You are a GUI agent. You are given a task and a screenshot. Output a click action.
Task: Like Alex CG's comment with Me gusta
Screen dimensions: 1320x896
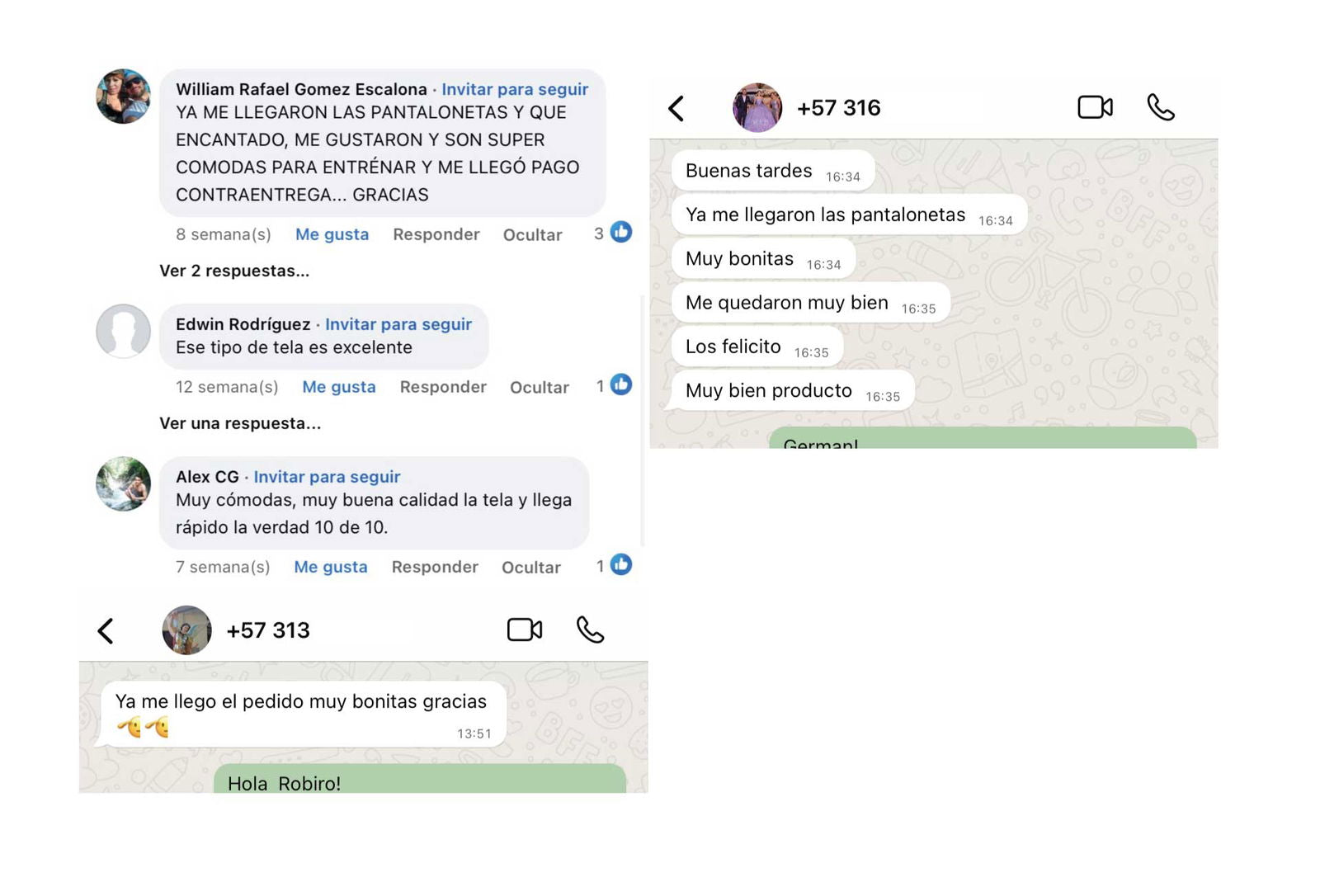(330, 567)
